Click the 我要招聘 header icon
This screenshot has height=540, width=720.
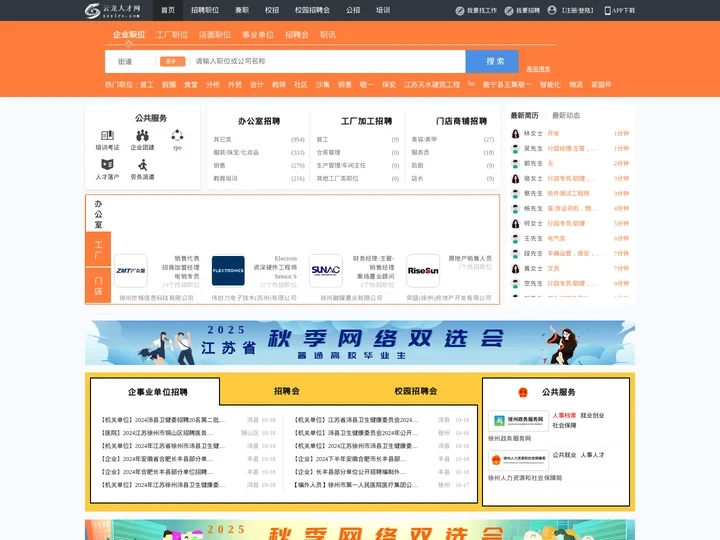click(509, 11)
